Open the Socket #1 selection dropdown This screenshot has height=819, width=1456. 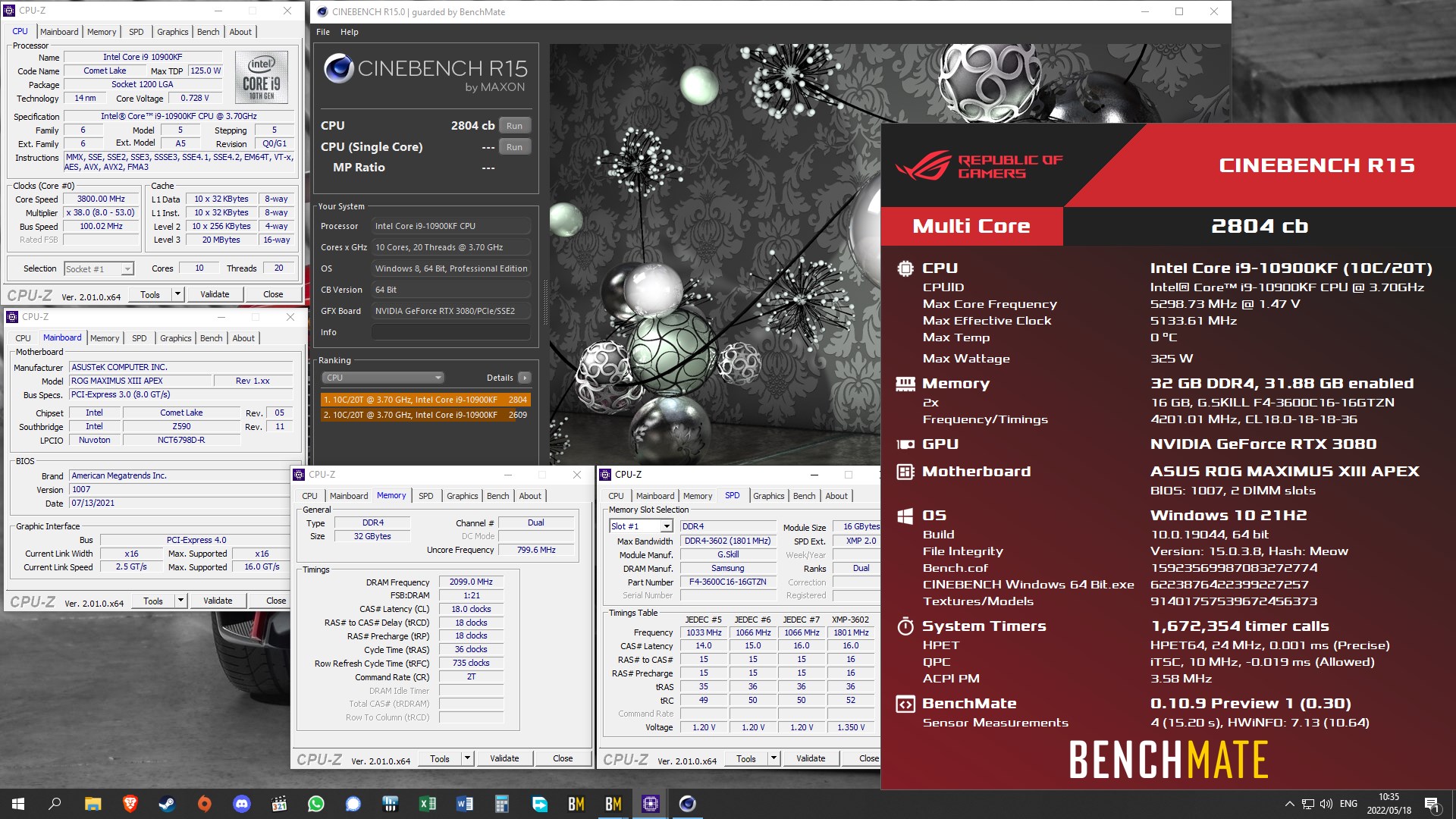pos(127,269)
